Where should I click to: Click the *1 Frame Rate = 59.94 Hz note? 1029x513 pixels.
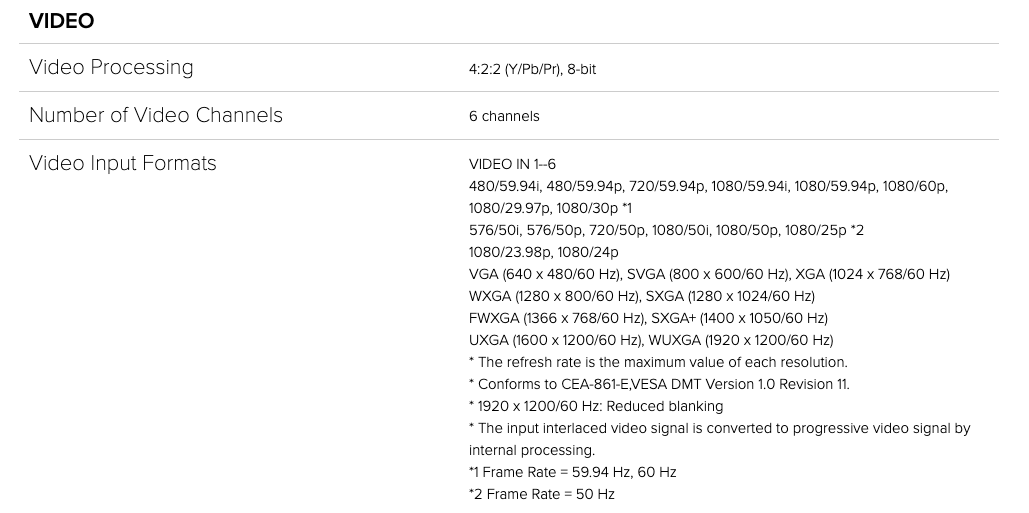572,472
